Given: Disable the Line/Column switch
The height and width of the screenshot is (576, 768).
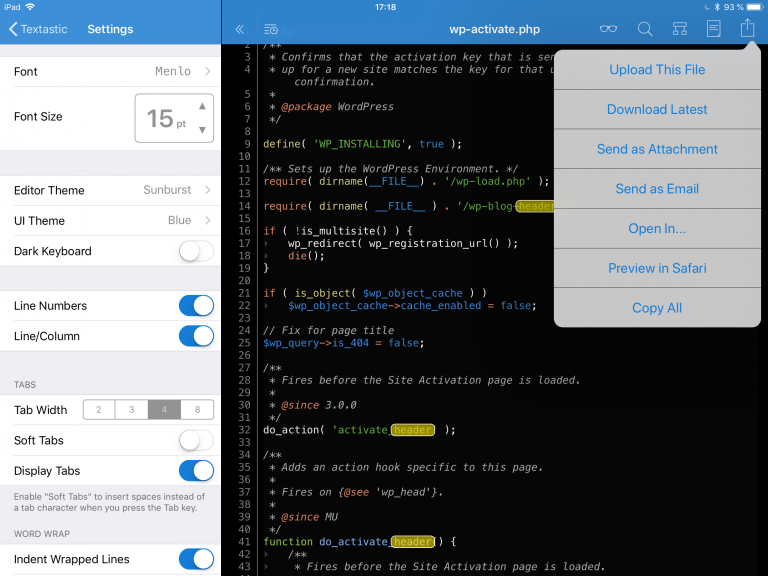Looking at the screenshot, I should pos(196,336).
